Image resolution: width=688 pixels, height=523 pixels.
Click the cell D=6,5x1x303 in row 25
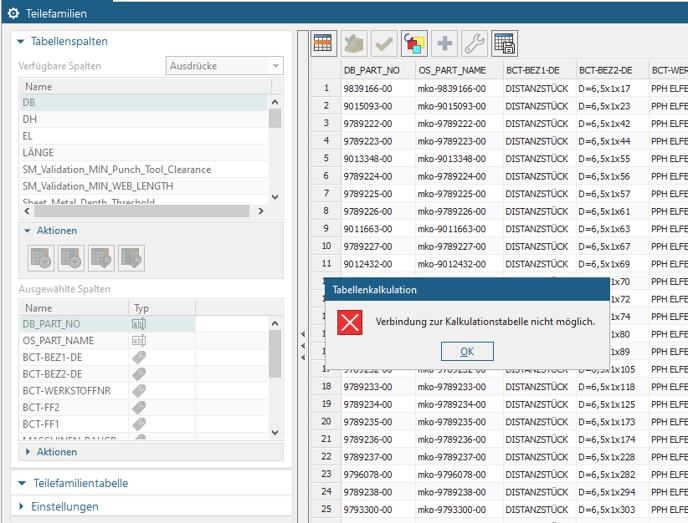[x=613, y=509]
